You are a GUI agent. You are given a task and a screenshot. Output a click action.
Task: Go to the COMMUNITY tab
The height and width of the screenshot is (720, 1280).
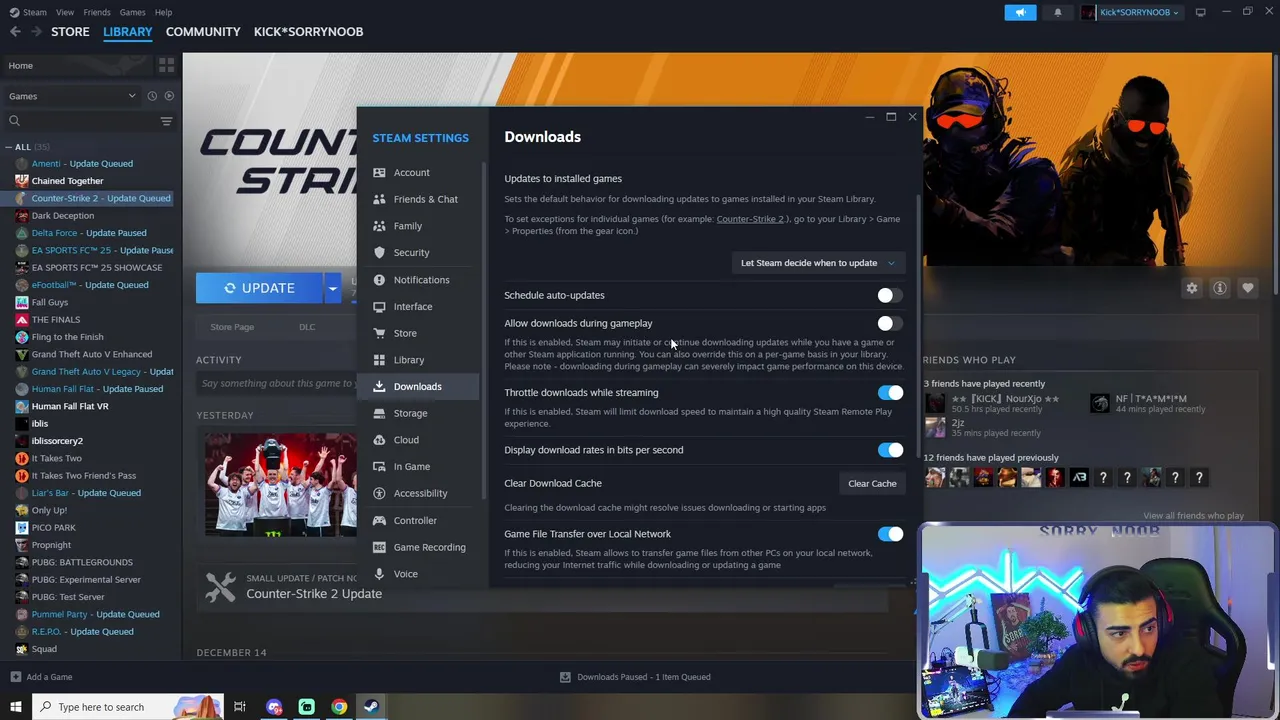[x=203, y=32]
